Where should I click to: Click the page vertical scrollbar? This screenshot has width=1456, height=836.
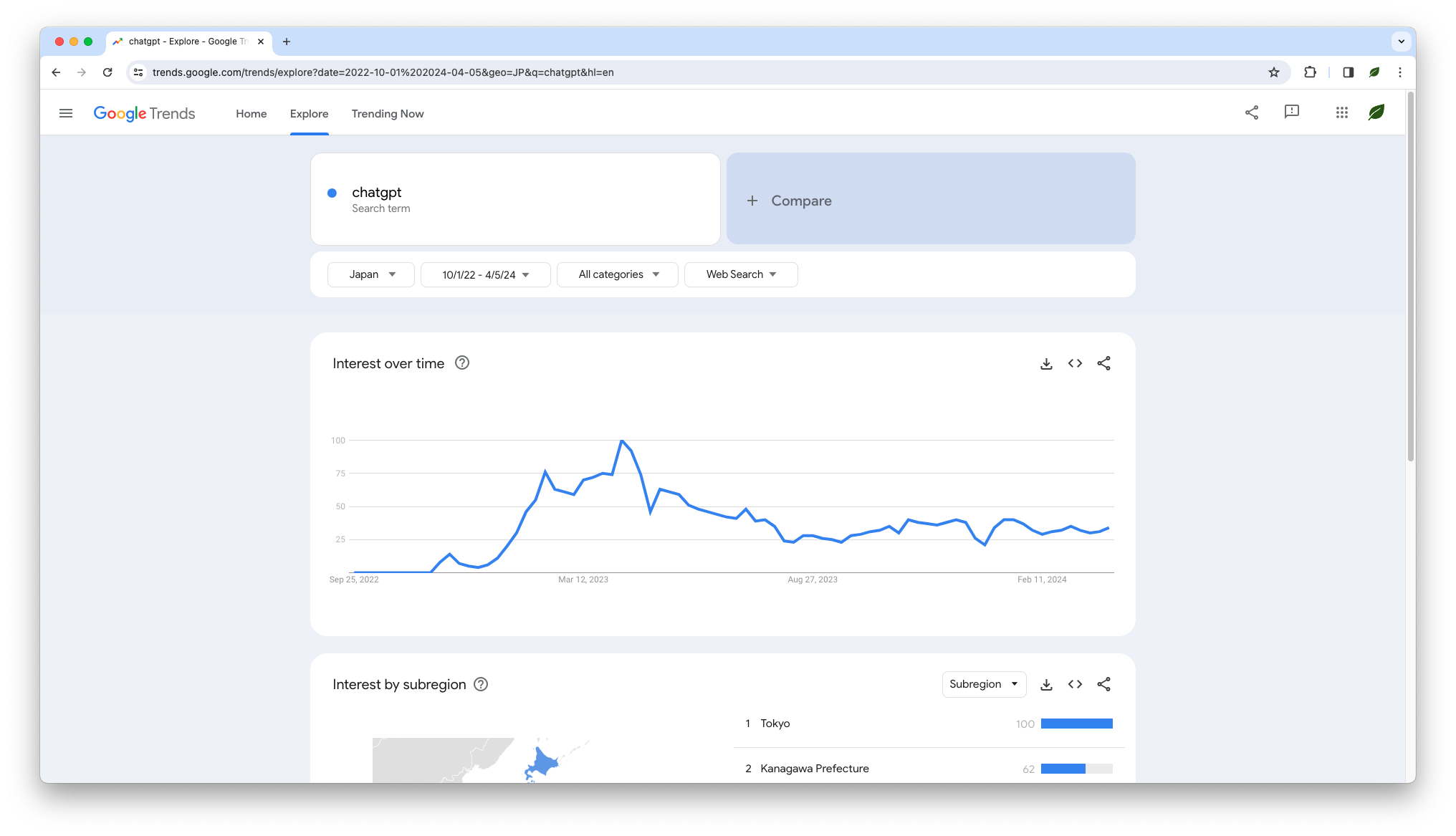(1410, 277)
